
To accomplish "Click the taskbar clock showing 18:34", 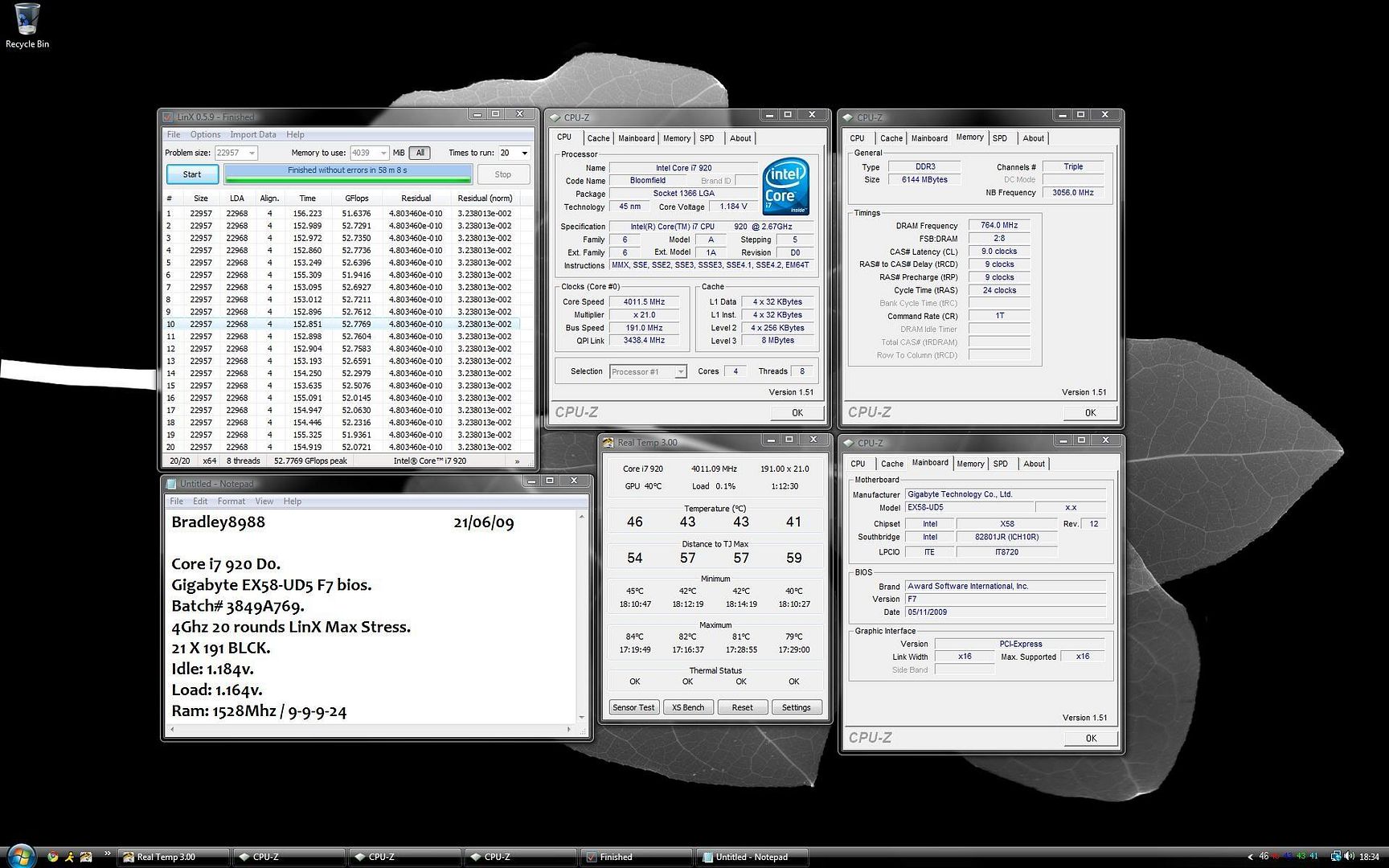I will (1369, 857).
